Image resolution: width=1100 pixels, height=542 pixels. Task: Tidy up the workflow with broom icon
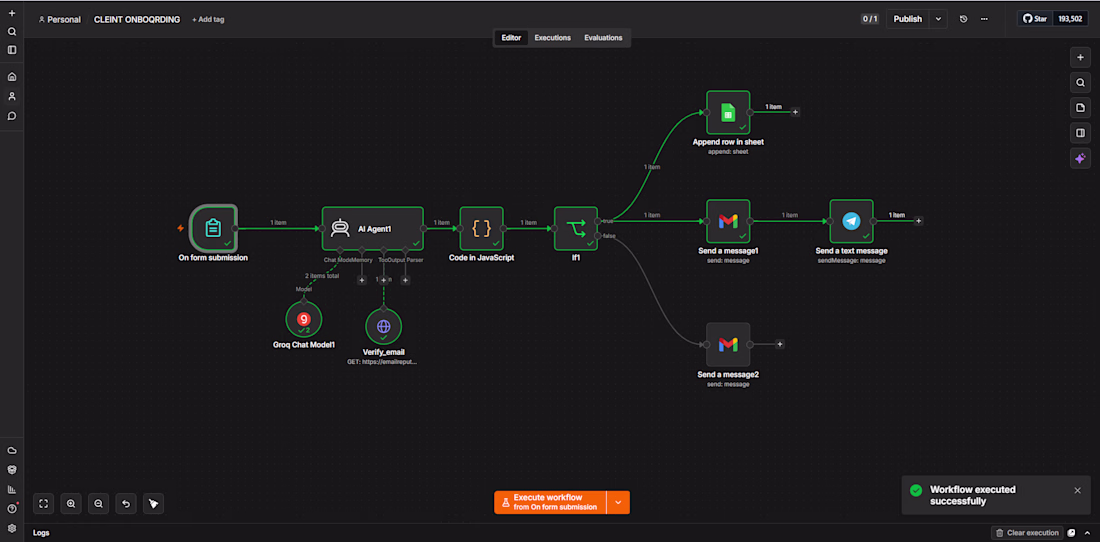click(x=153, y=503)
